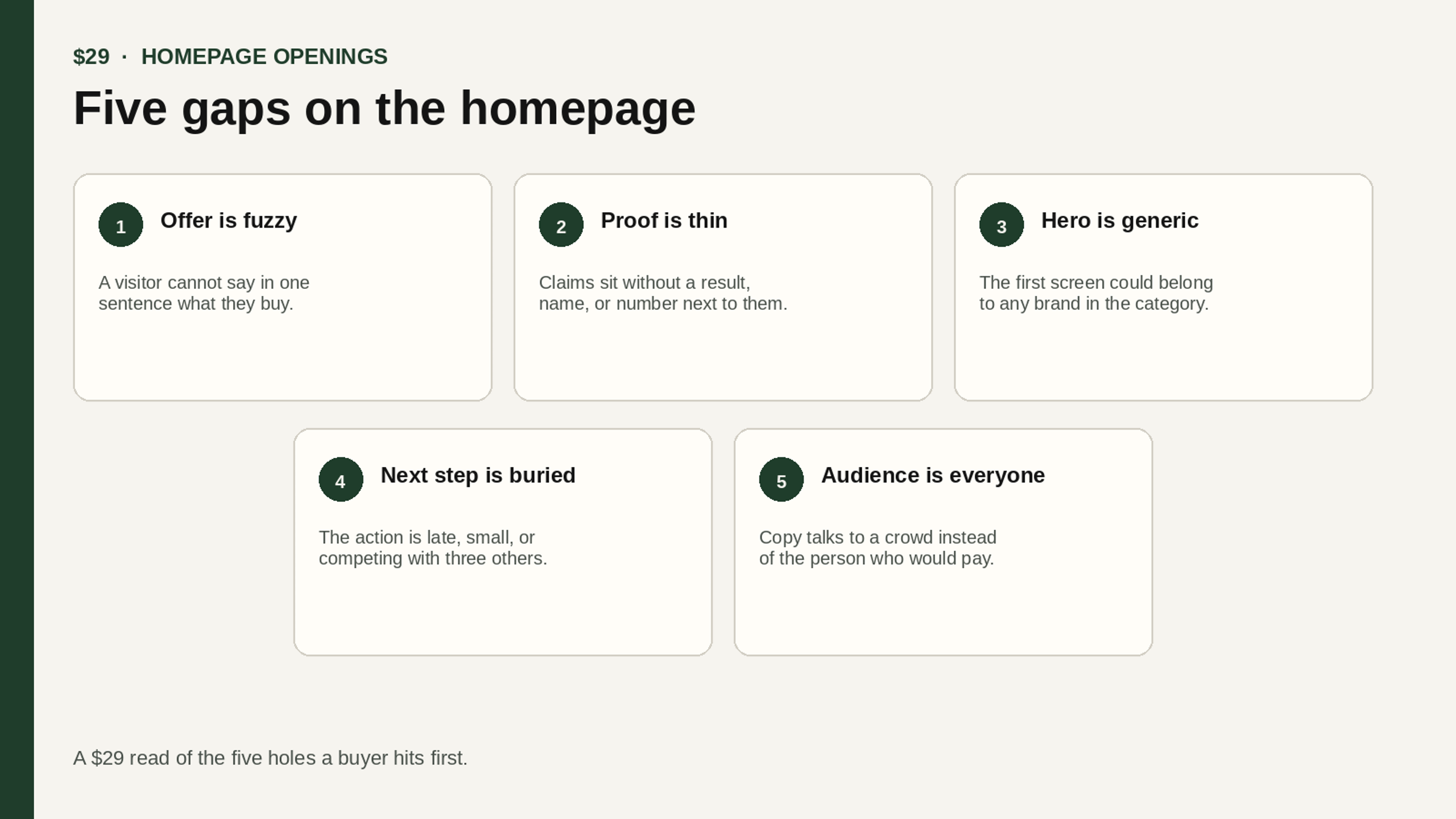Click the number 4 circle badge
Image resolution: width=1456 pixels, height=819 pixels.
341,479
